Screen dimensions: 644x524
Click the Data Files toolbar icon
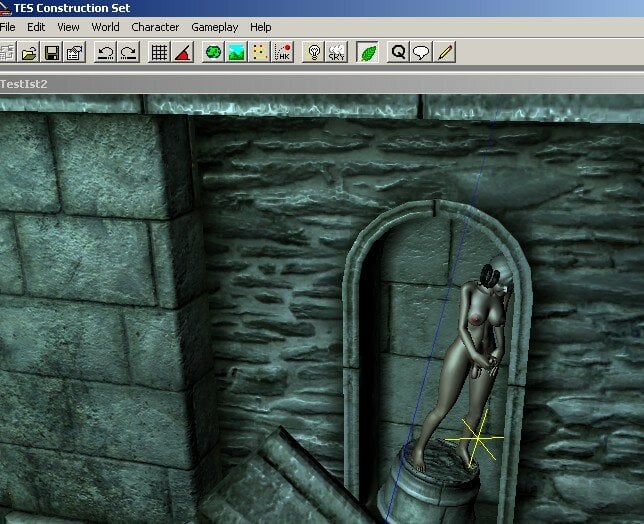pos(7,52)
